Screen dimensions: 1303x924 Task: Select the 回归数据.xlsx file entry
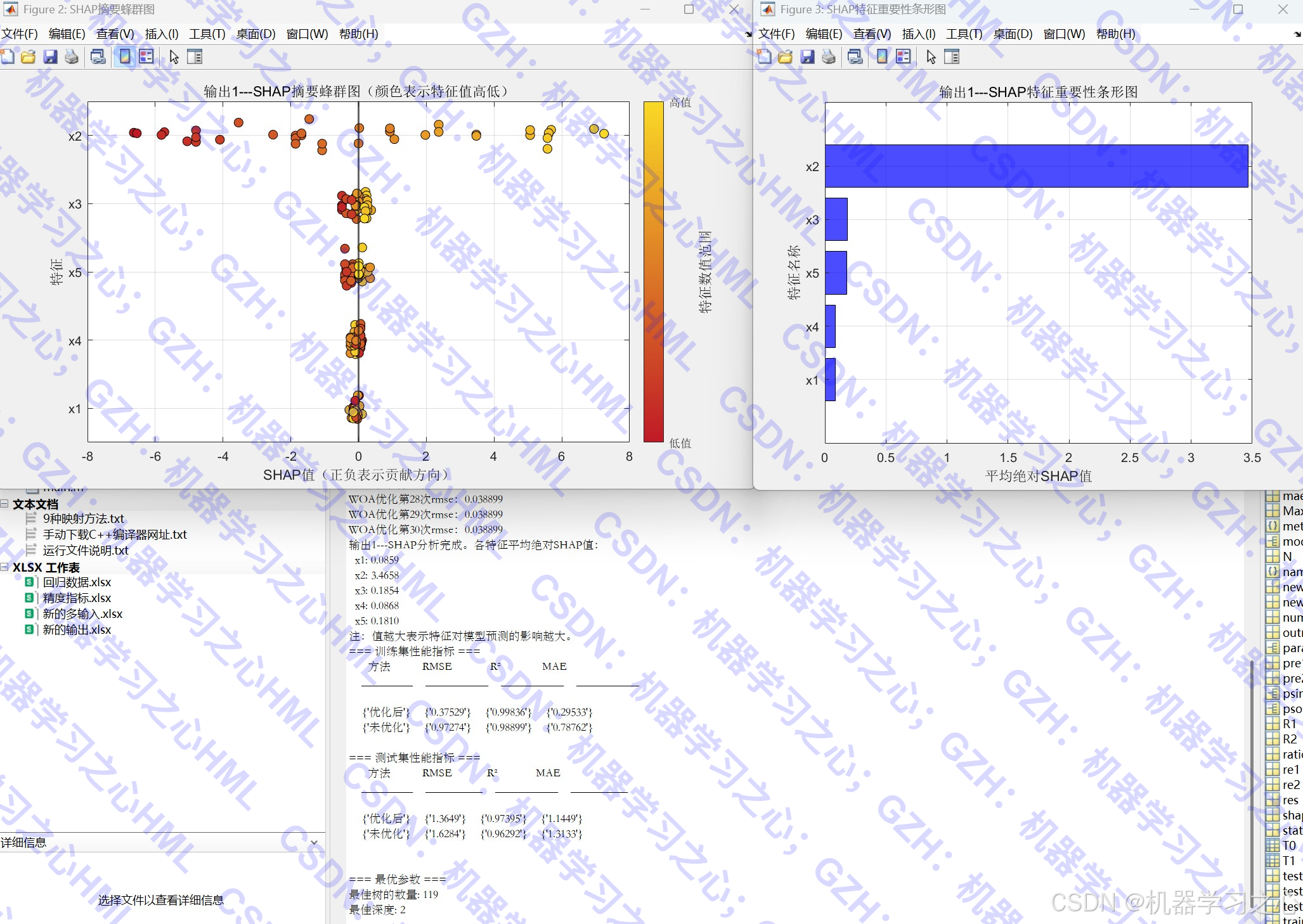[x=76, y=582]
